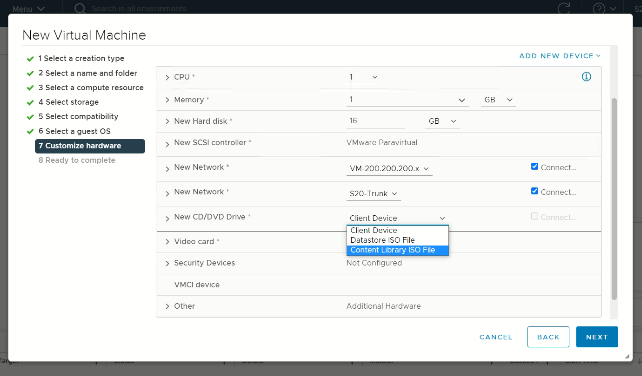The height and width of the screenshot is (376, 642).
Task: Click step 7 Customize hardware
Action: pyautogui.click(x=90, y=146)
